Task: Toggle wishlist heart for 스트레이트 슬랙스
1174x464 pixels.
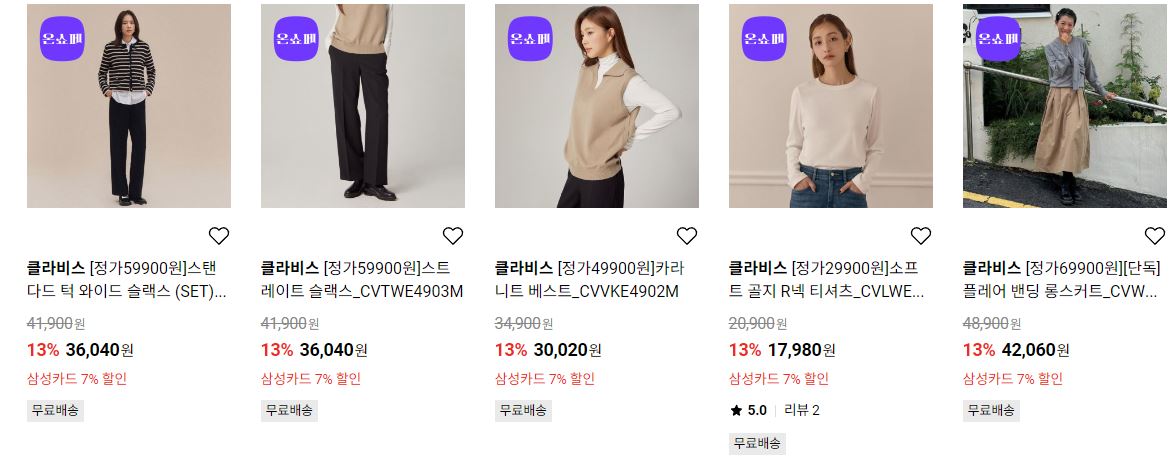Action: click(x=453, y=236)
